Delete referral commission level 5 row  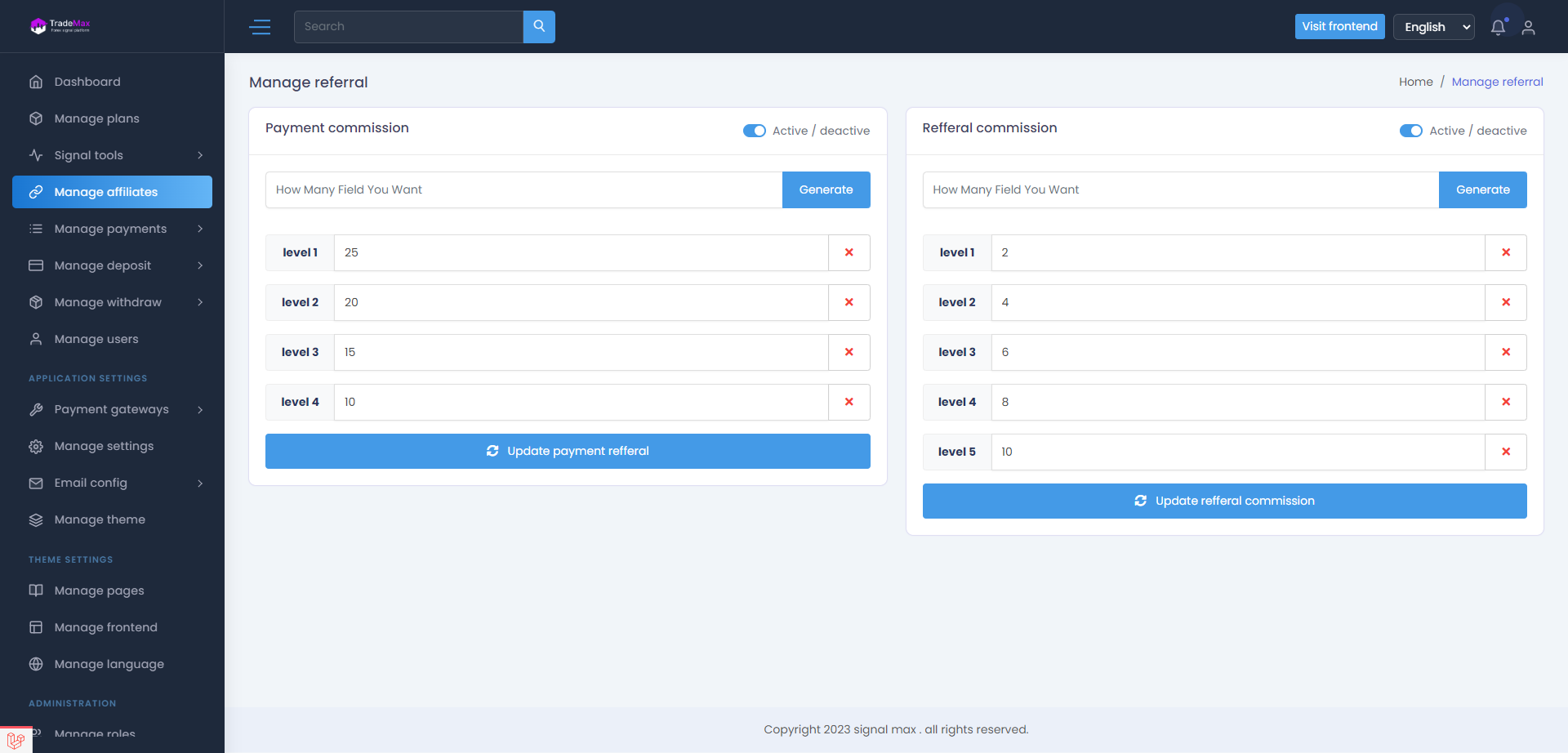click(1506, 452)
